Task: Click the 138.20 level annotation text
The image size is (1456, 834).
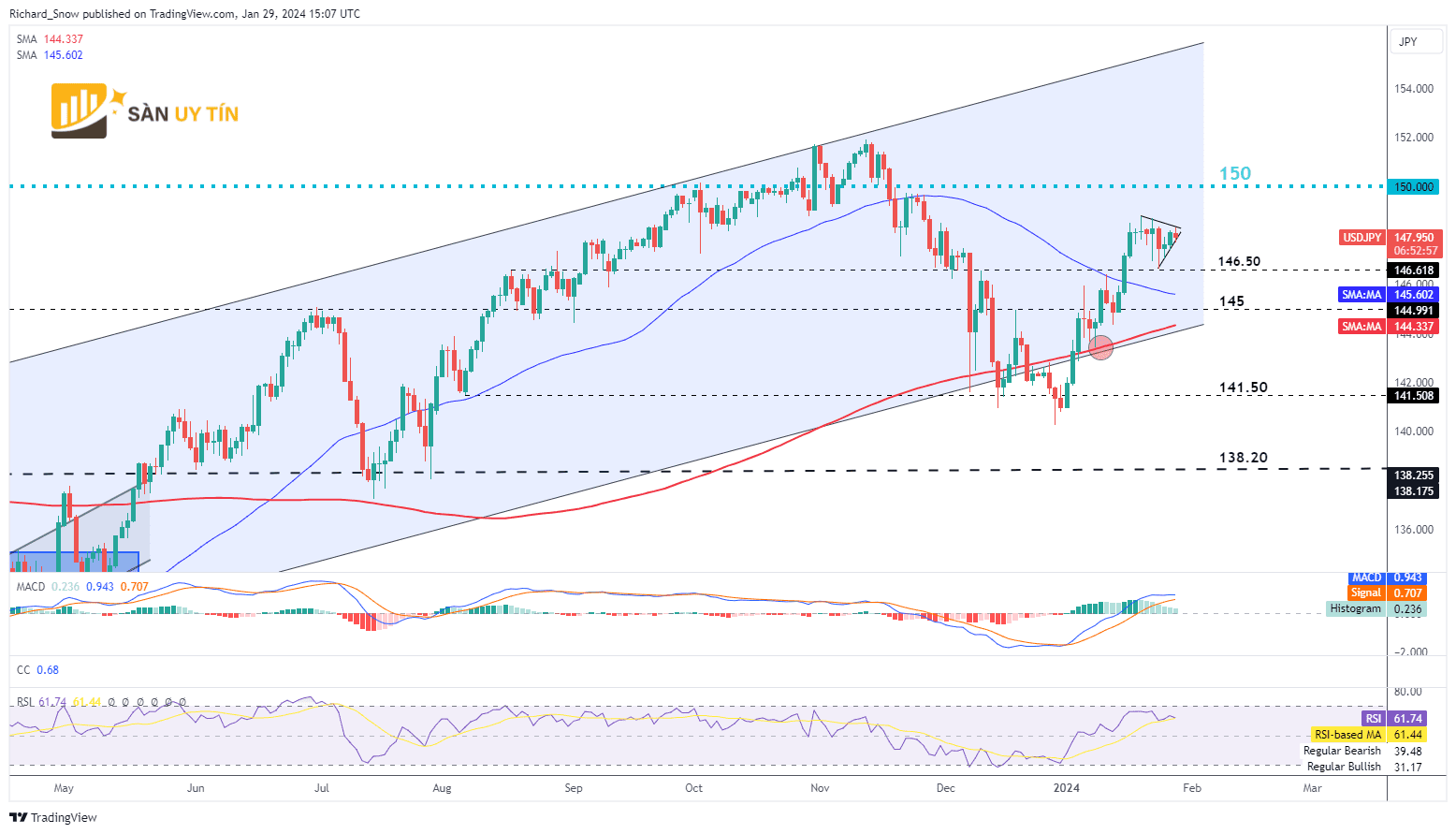Action: [1244, 458]
